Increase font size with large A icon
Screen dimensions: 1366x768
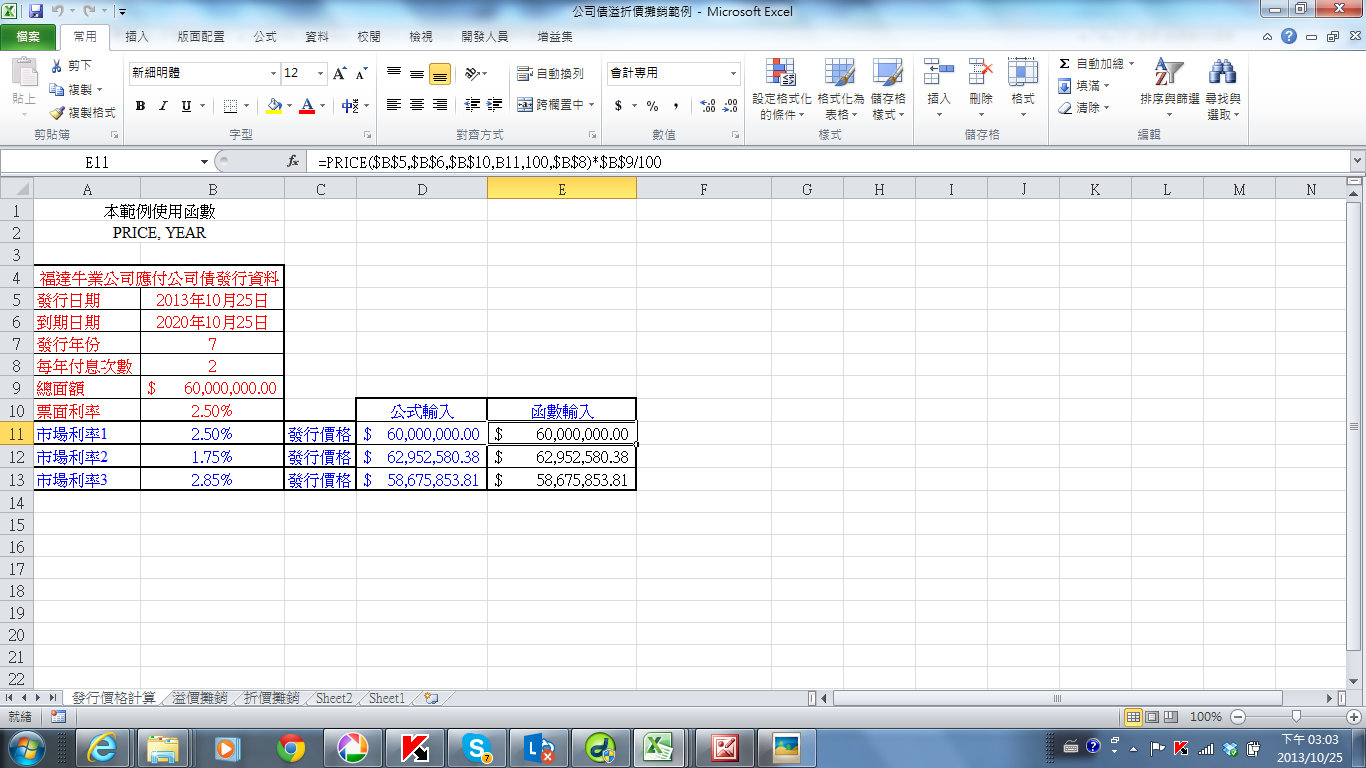click(340, 73)
